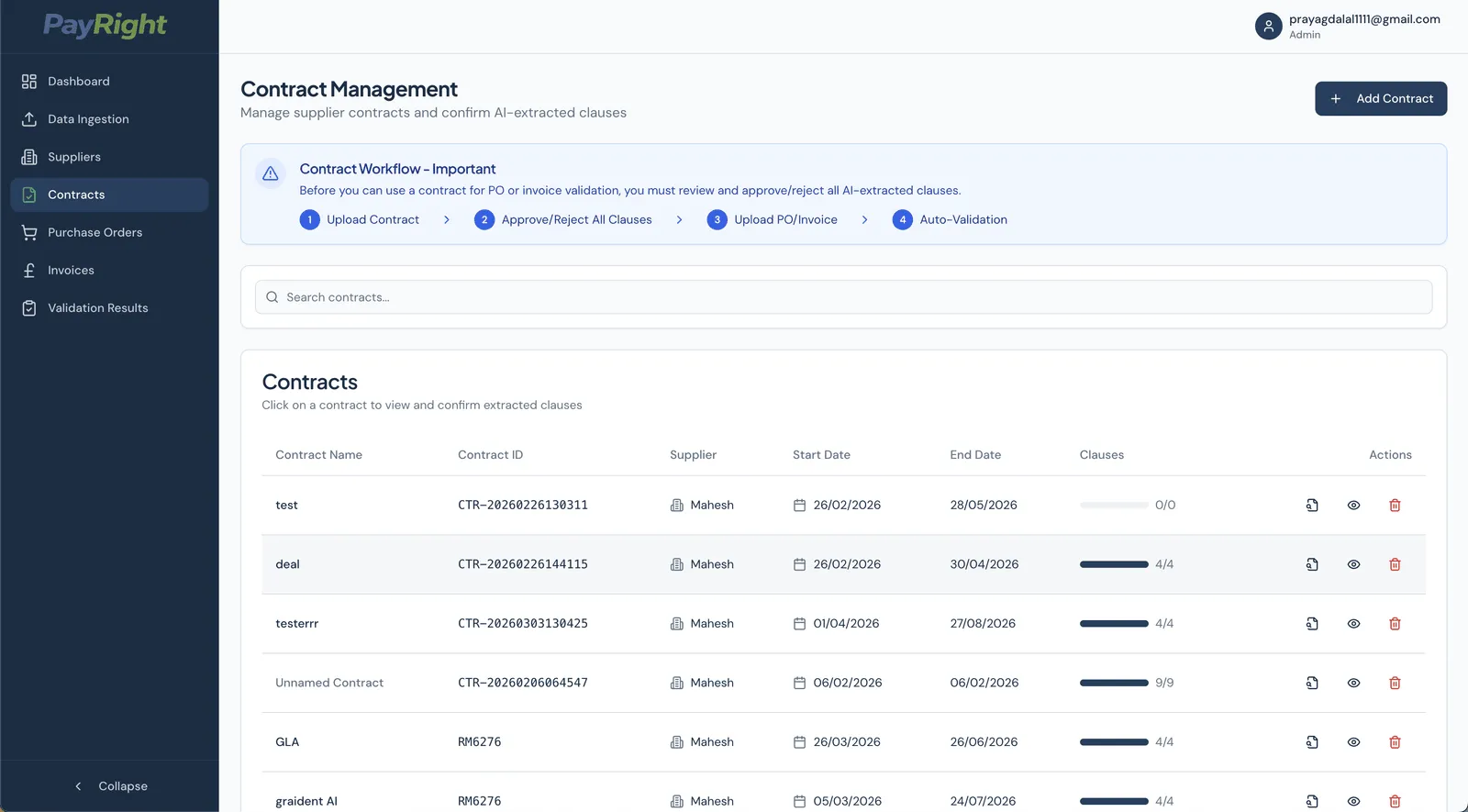The width and height of the screenshot is (1468, 812).
Task: Click trash icon in testerrr row
Action: [x=1395, y=624]
